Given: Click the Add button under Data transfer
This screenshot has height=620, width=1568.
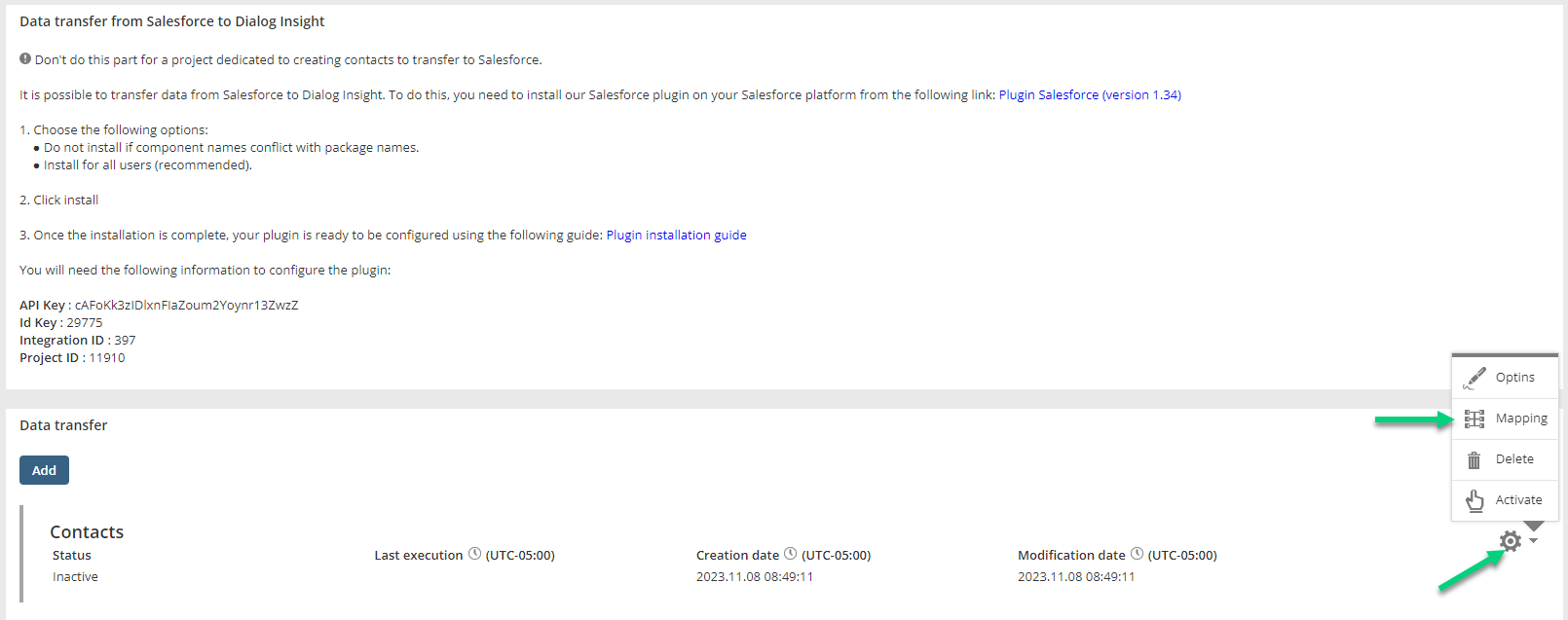Looking at the screenshot, I should click(x=44, y=470).
